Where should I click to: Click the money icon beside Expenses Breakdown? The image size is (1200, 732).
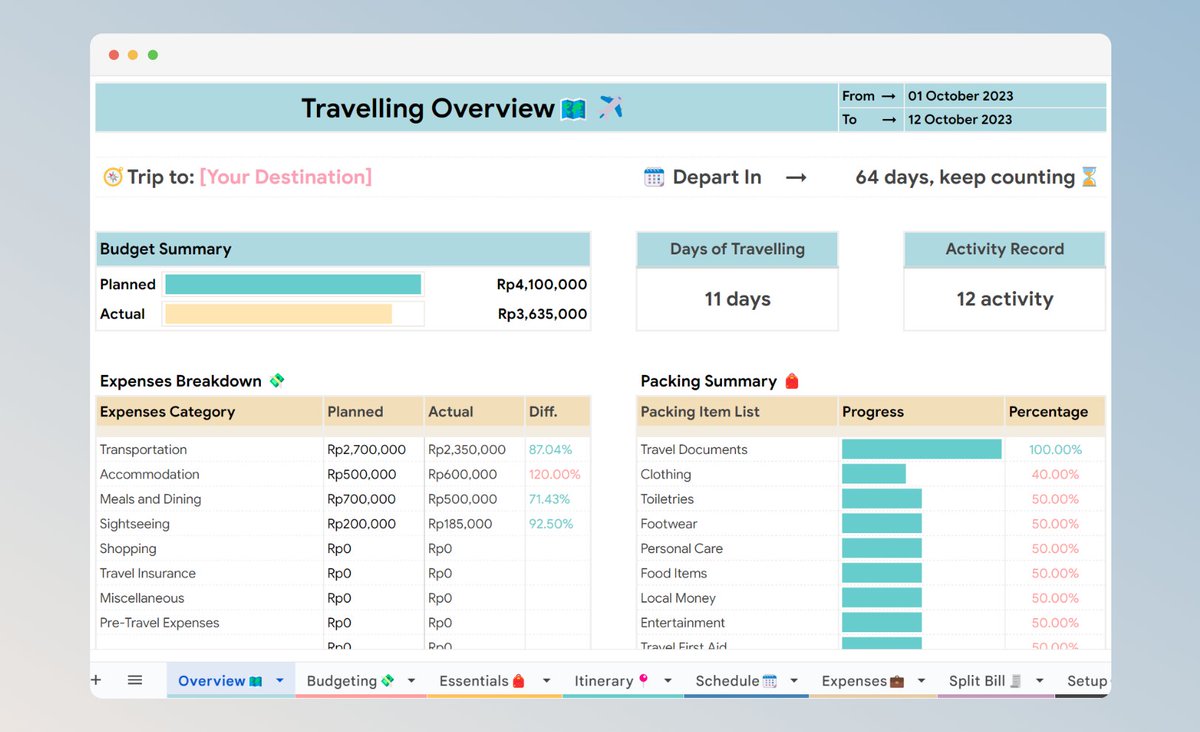coord(277,380)
